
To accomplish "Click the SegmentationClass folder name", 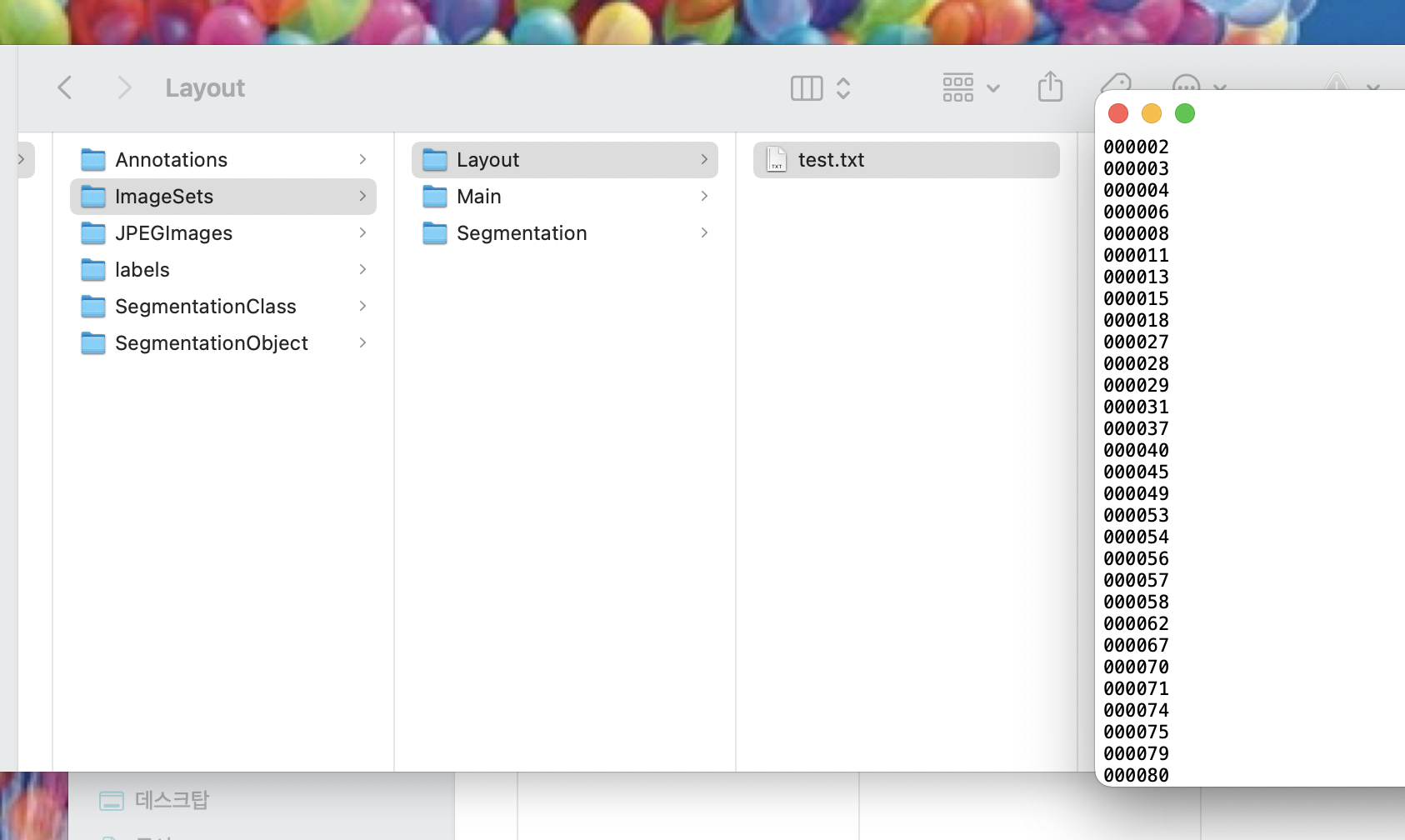I will [206, 306].
